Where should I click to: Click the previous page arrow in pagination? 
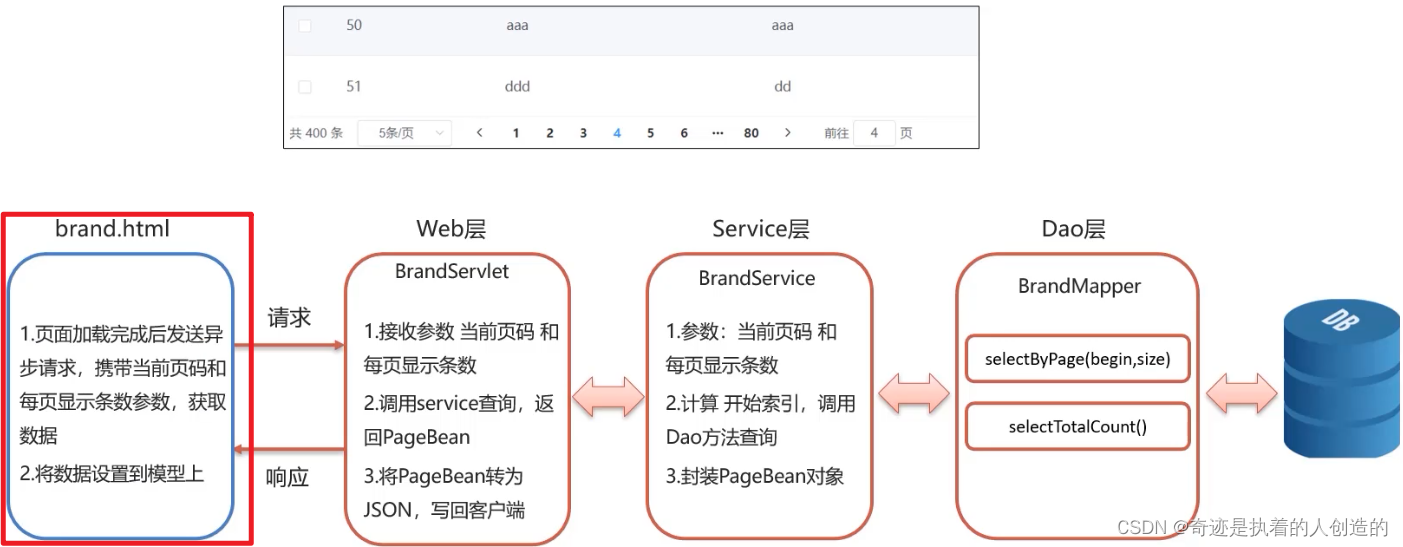(x=480, y=133)
